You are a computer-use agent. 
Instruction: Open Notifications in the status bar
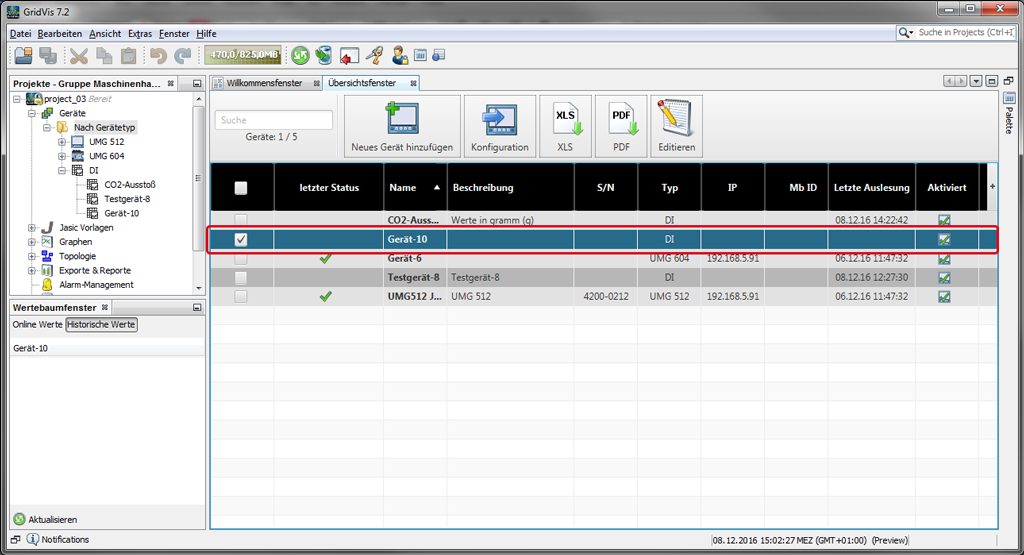point(64,540)
